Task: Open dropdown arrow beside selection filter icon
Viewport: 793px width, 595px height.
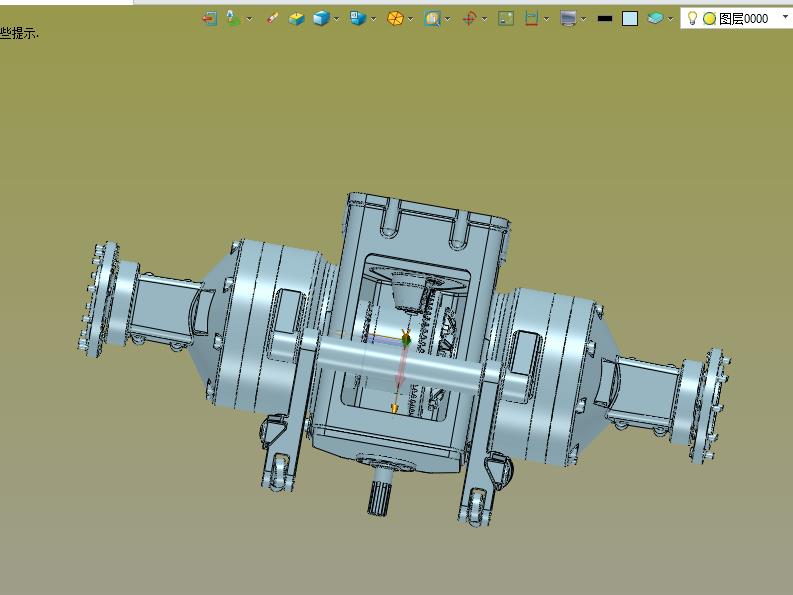Action: (x=249, y=19)
